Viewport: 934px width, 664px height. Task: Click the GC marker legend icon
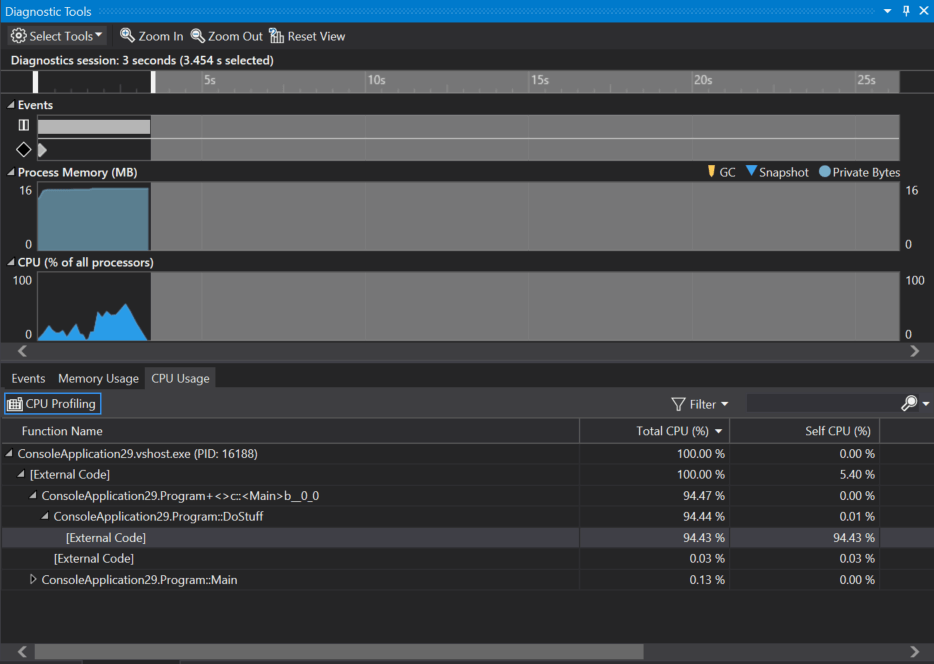pyautogui.click(x=713, y=171)
